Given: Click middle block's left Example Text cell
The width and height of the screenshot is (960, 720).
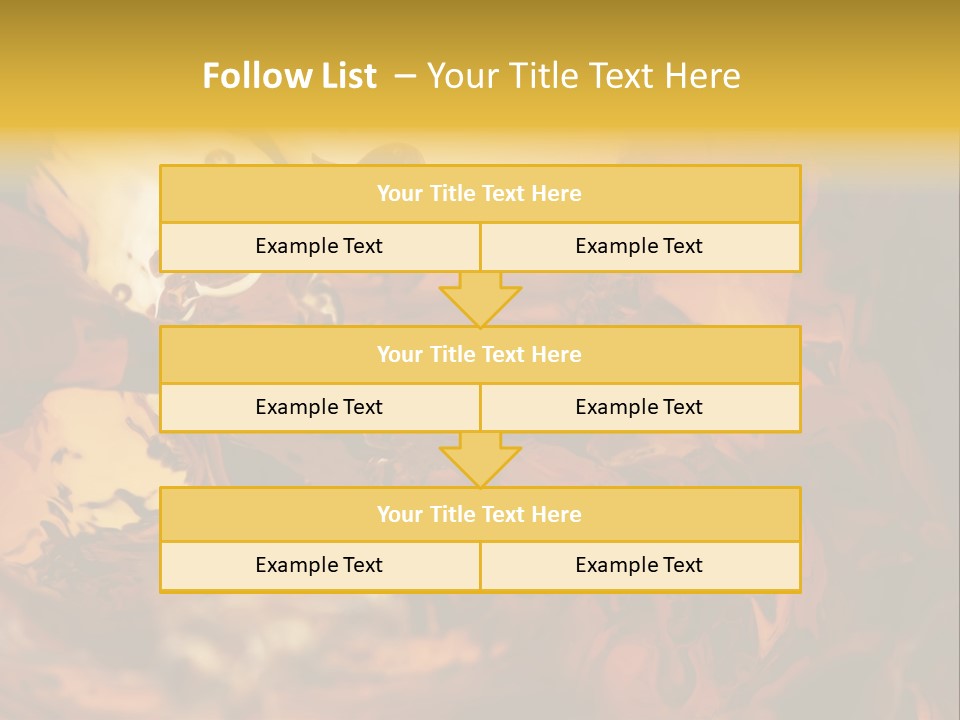Looking at the screenshot, I should tap(319, 408).
